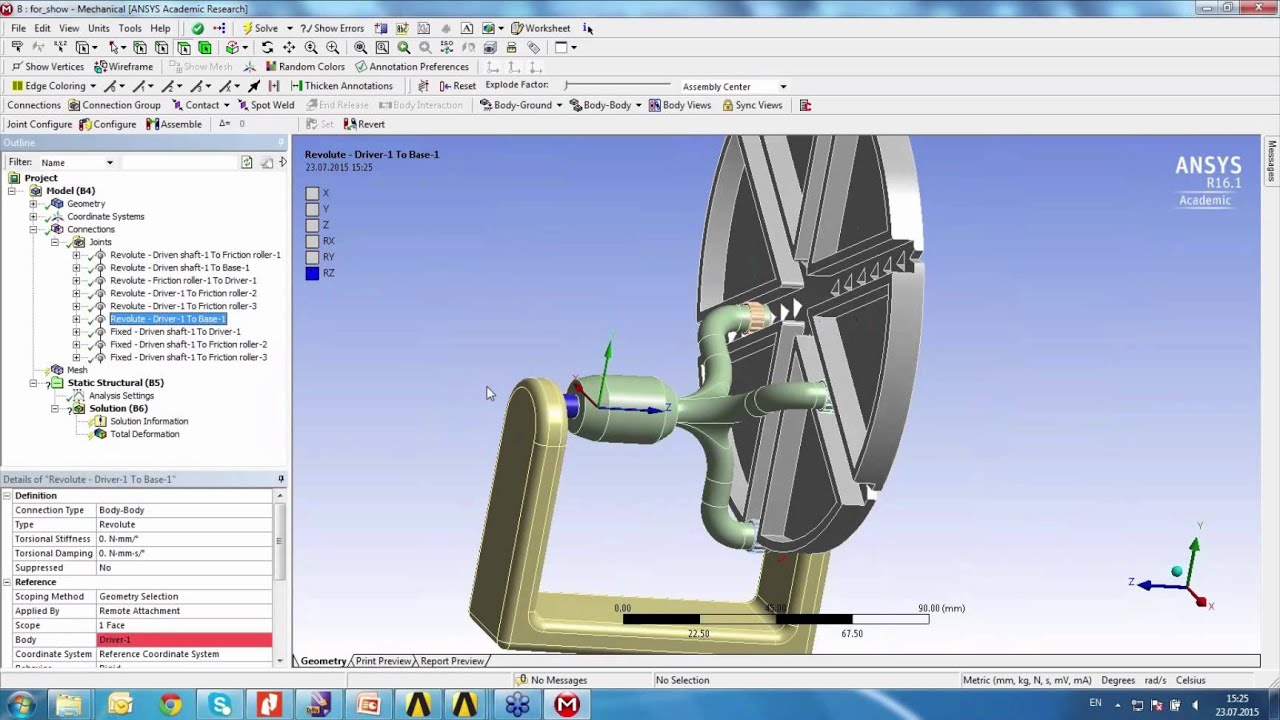Viewport: 1280px width, 720px height.
Task: Toggle Wireframe display mode
Action: 123,67
